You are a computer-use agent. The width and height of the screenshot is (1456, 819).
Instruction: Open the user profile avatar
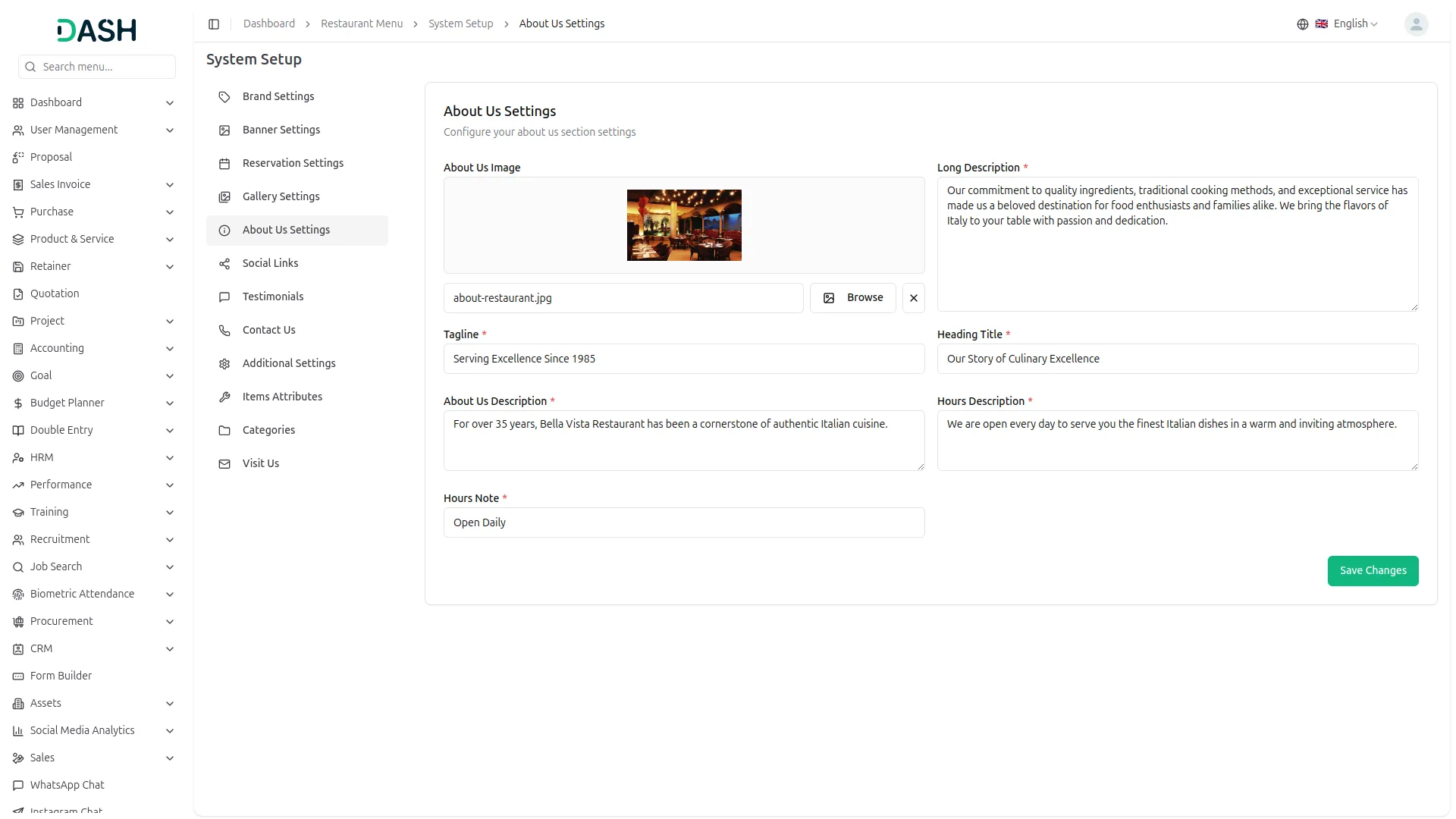(x=1416, y=24)
